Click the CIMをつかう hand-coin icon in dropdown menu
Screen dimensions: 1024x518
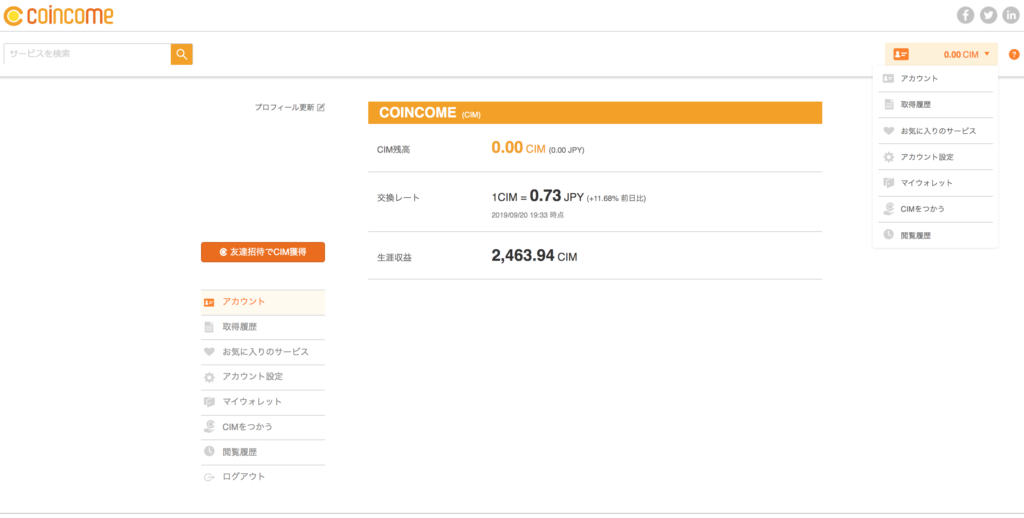(888, 209)
